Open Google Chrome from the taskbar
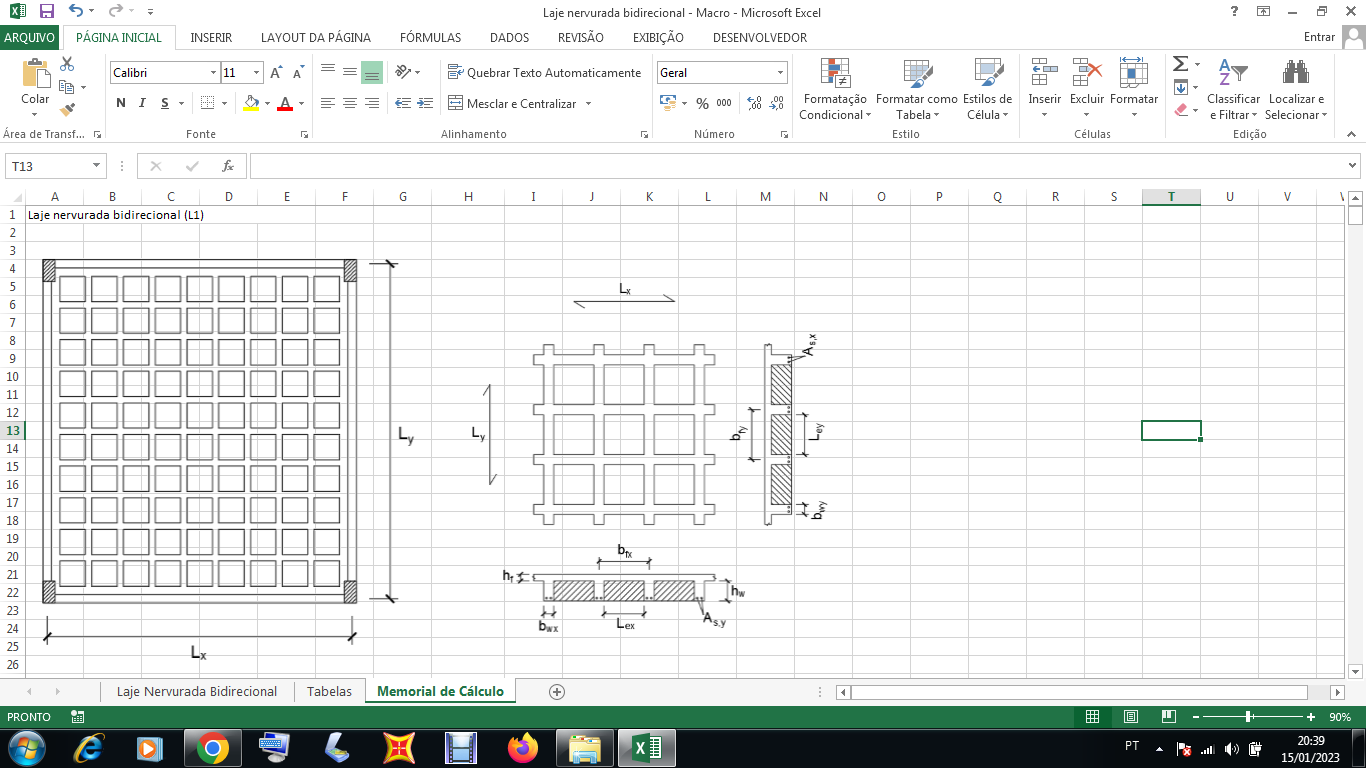This screenshot has height=768, width=1366. click(212, 748)
